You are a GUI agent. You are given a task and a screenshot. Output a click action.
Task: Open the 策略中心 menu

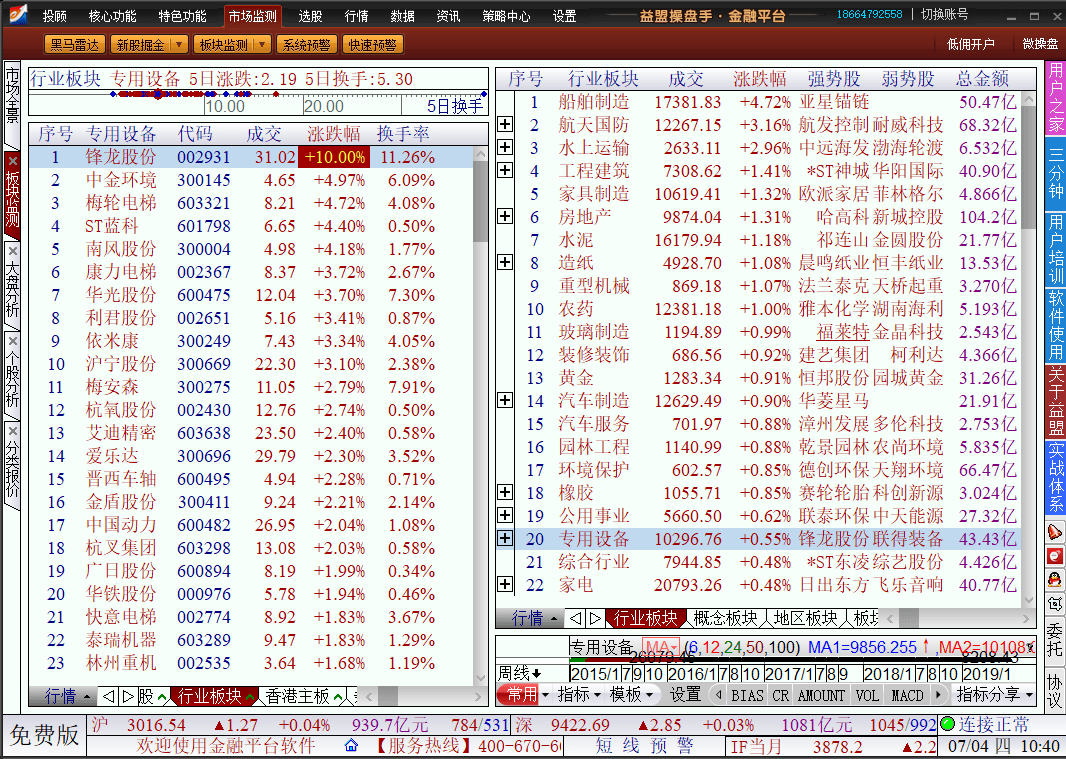(x=506, y=16)
